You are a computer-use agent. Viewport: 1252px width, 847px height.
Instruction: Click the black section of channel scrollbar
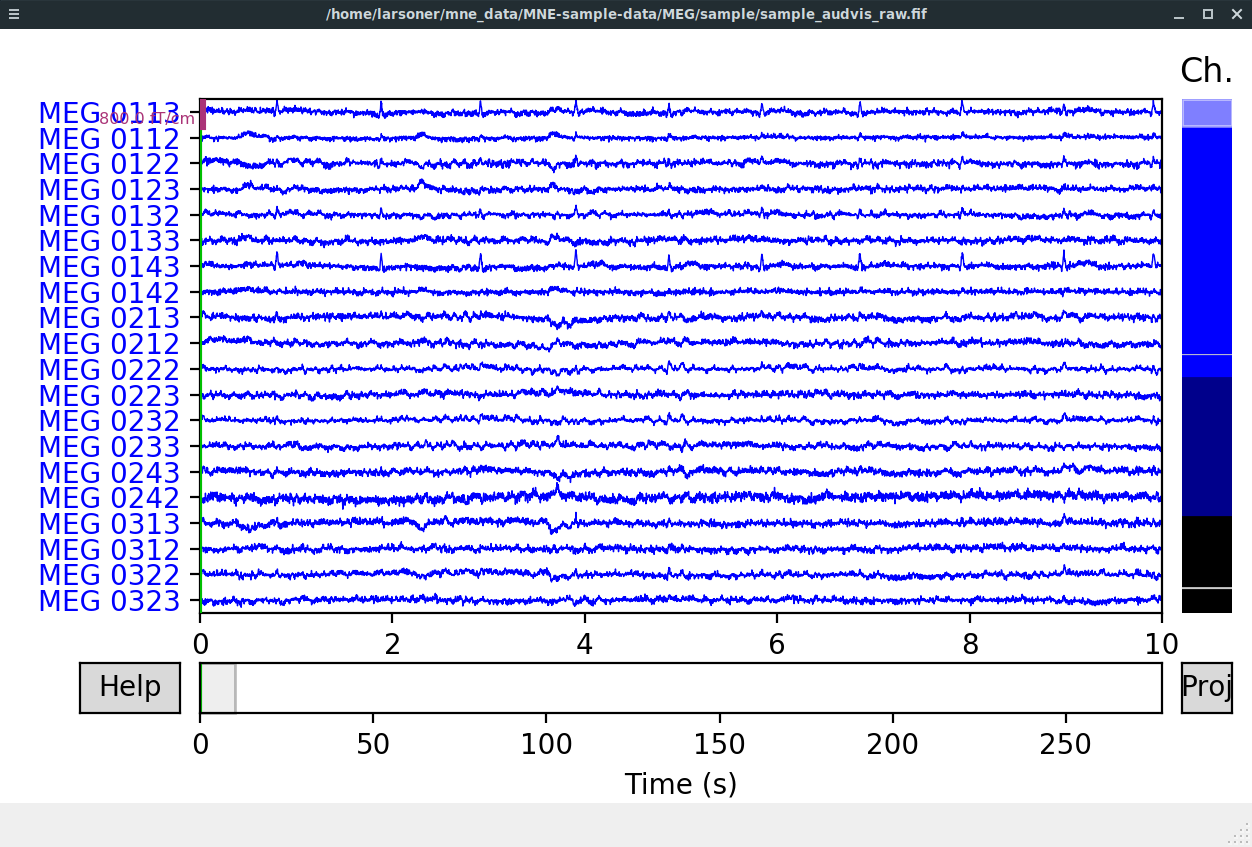(x=1207, y=564)
